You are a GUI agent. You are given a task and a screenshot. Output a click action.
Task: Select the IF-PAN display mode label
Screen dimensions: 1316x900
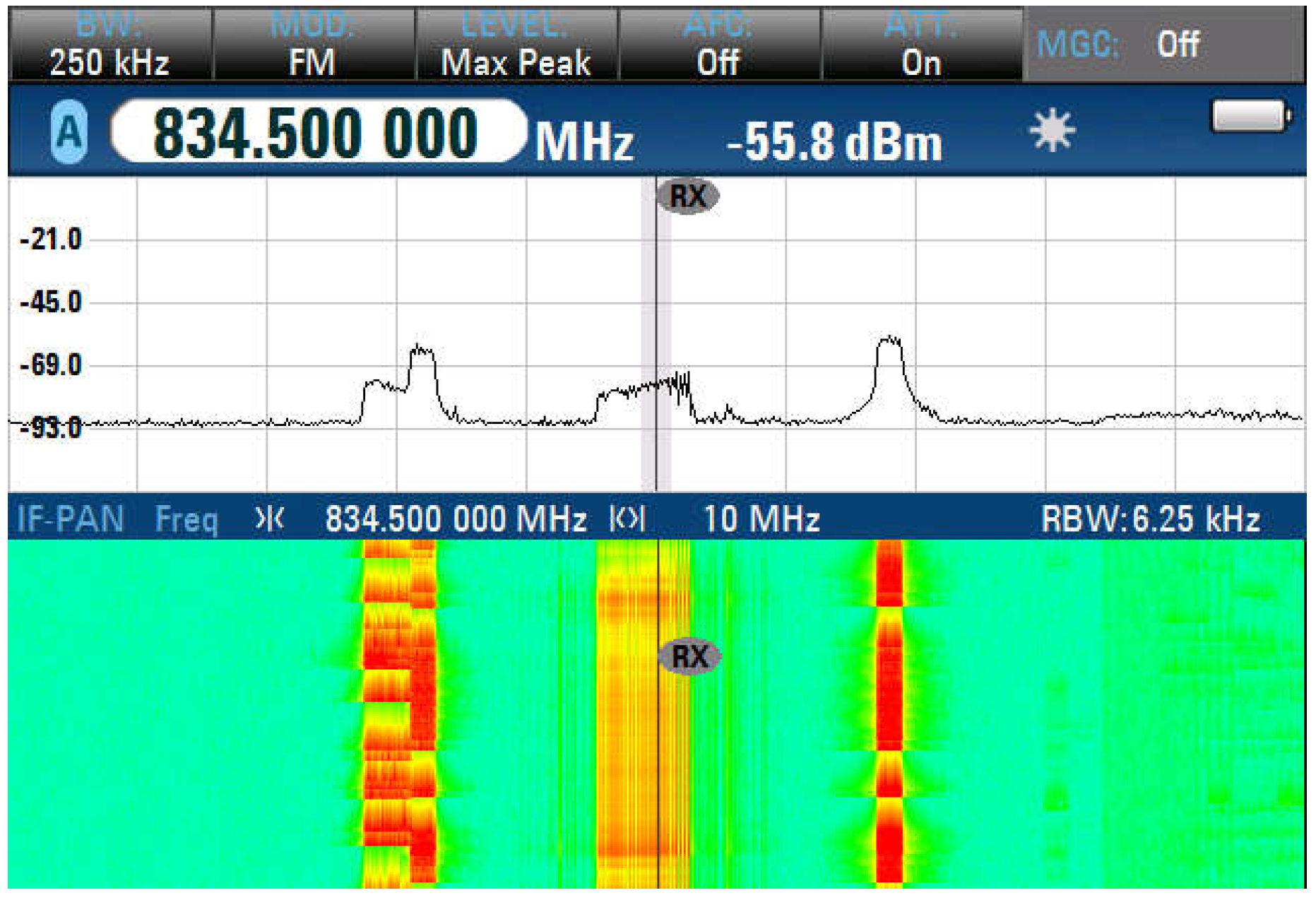(70, 519)
